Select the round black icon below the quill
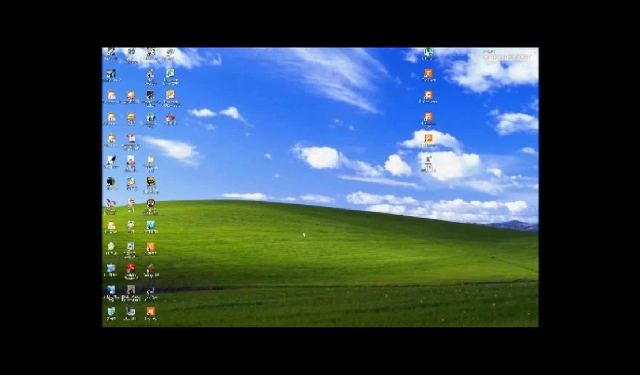The image size is (640, 375). (111, 181)
